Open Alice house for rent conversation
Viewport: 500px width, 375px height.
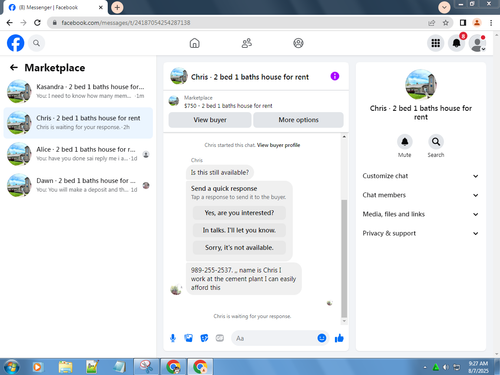78,154
